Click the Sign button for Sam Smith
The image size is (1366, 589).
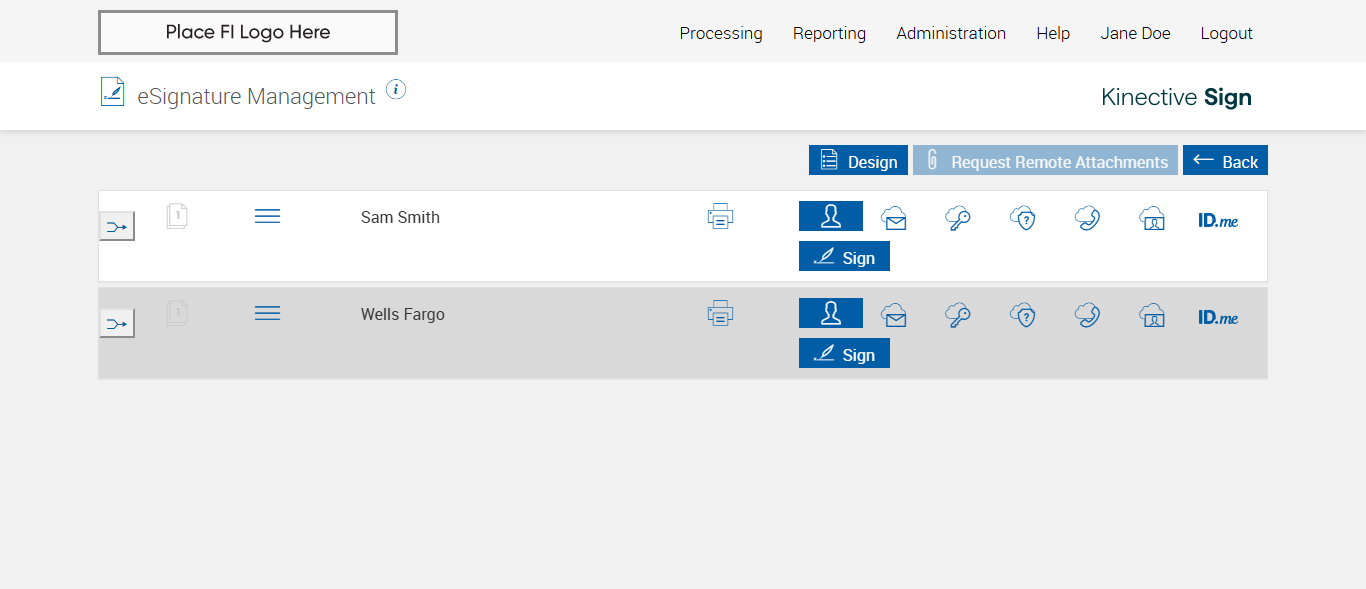pyautogui.click(x=844, y=257)
